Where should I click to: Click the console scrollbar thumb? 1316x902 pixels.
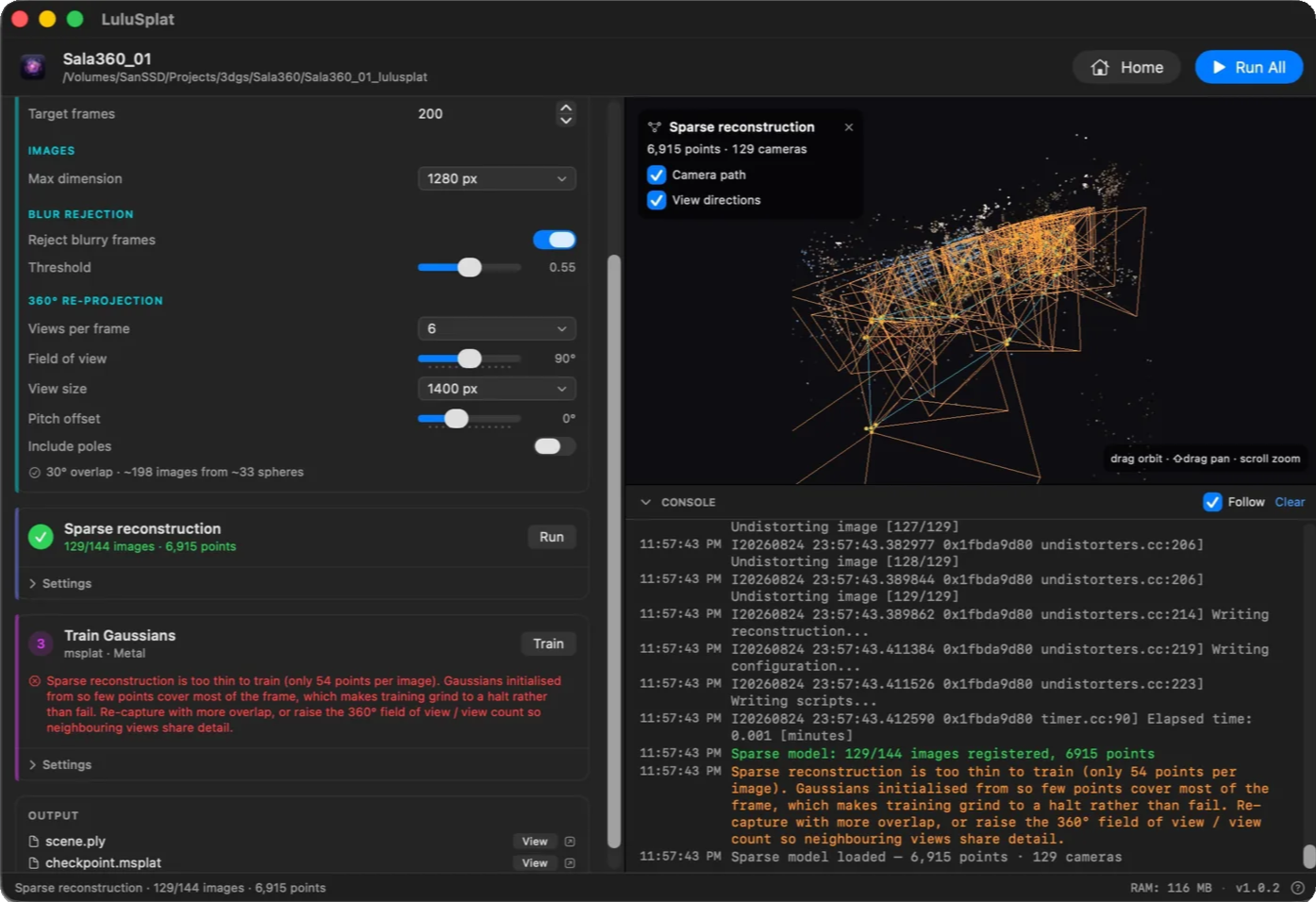pos(1308,856)
